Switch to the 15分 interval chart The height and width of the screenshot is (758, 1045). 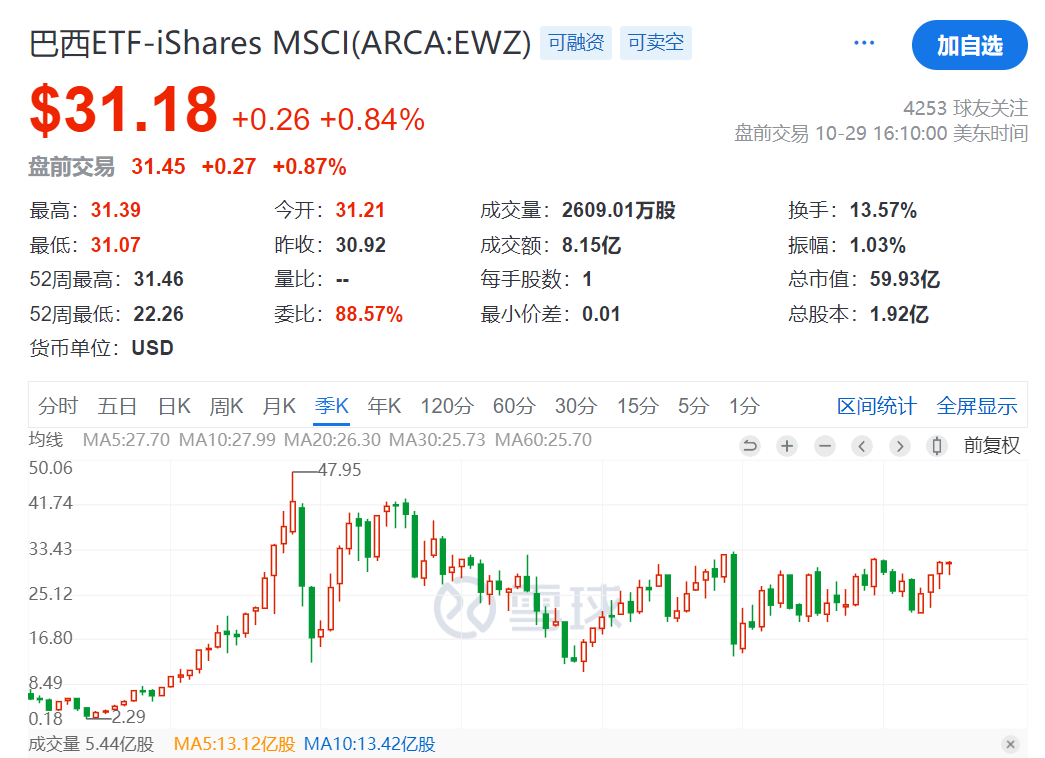(638, 406)
